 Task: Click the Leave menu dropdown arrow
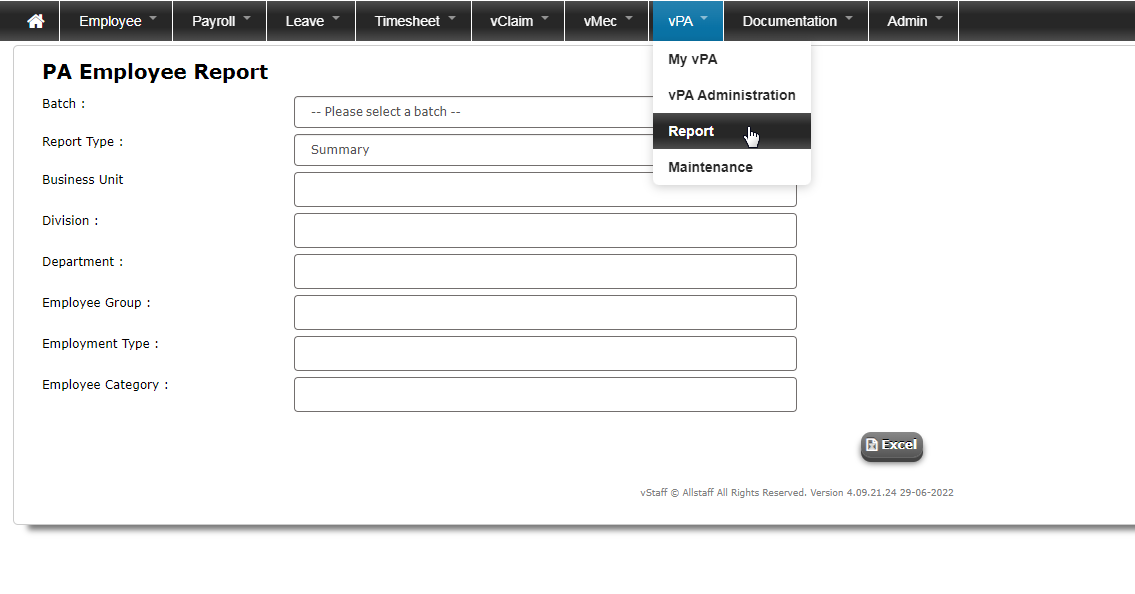[x=336, y=18]
